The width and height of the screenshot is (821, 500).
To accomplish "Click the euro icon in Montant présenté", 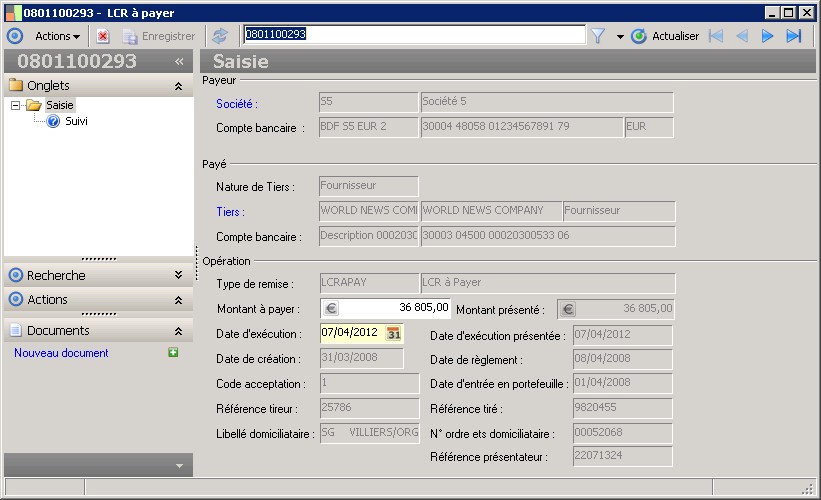I will (x=568, y=309).
